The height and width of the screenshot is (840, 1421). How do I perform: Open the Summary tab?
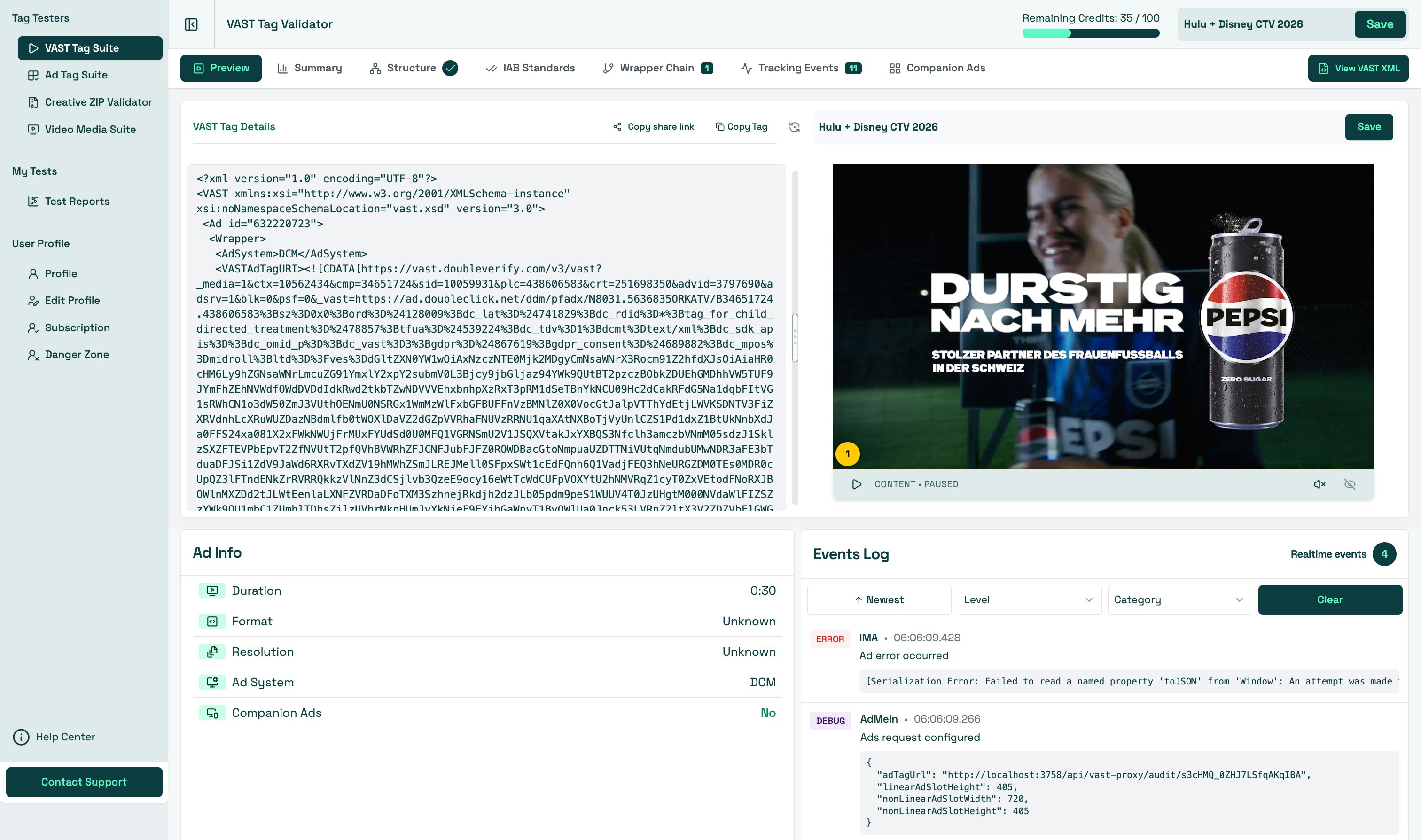(310, 69)
